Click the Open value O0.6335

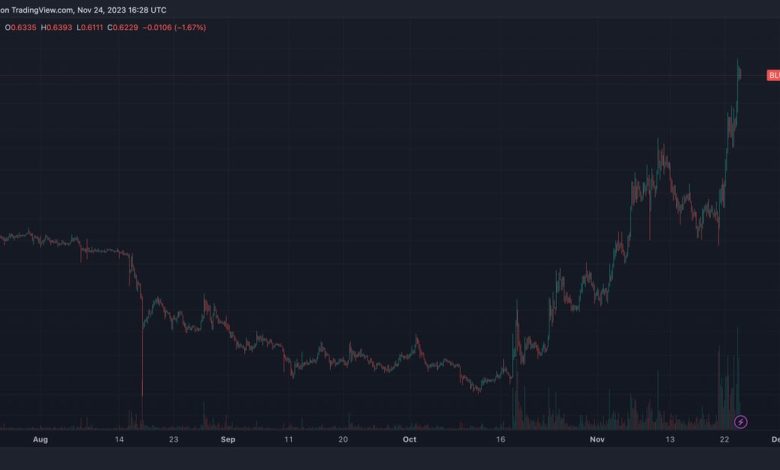pyautogui.click(x=20, y=27)
